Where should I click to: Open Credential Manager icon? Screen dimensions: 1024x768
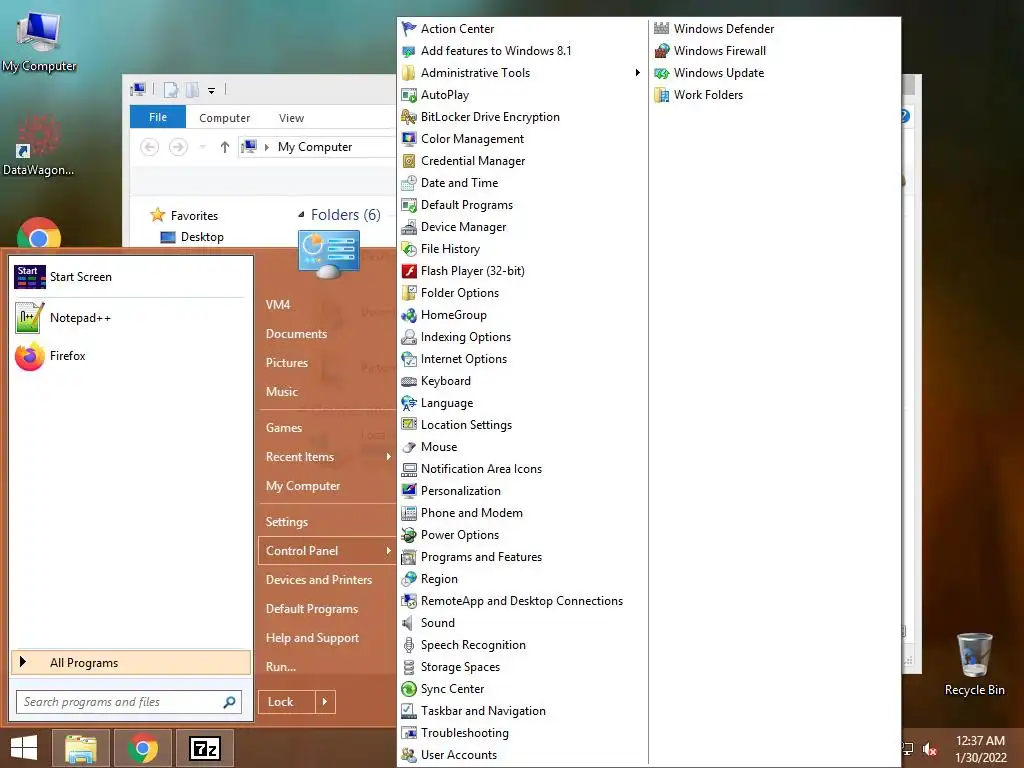[409, 161]
